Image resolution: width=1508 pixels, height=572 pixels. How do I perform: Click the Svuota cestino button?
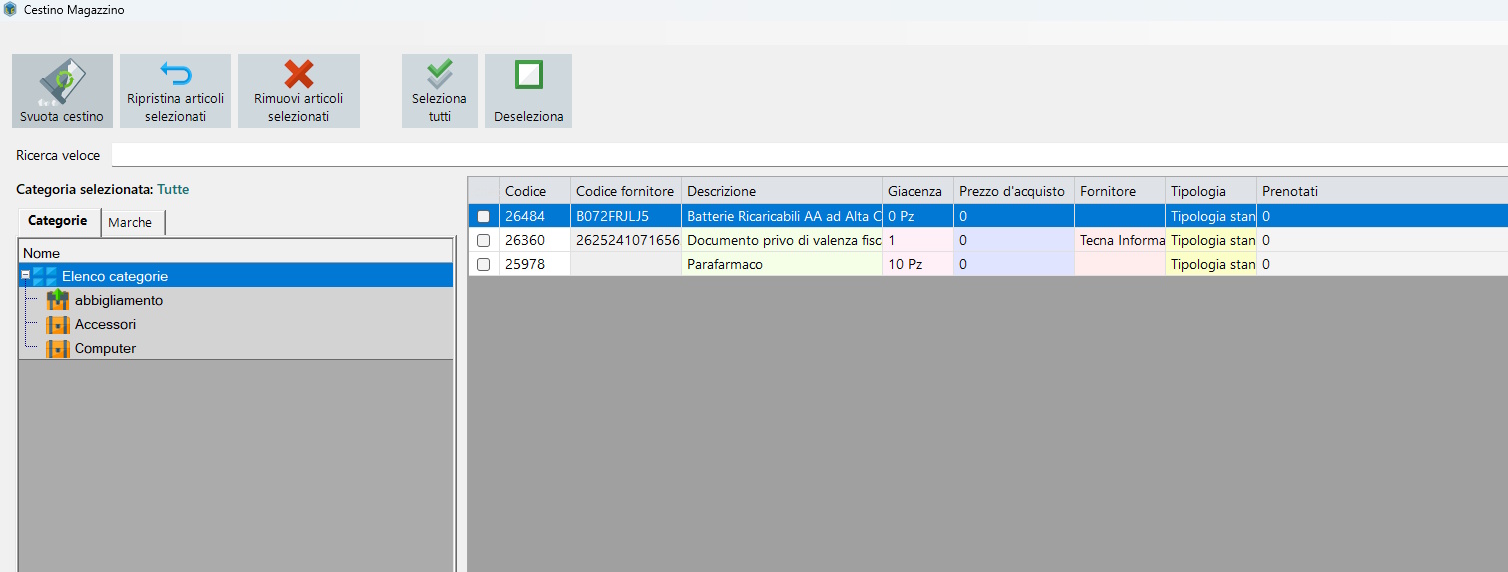(x=62, y=91)
